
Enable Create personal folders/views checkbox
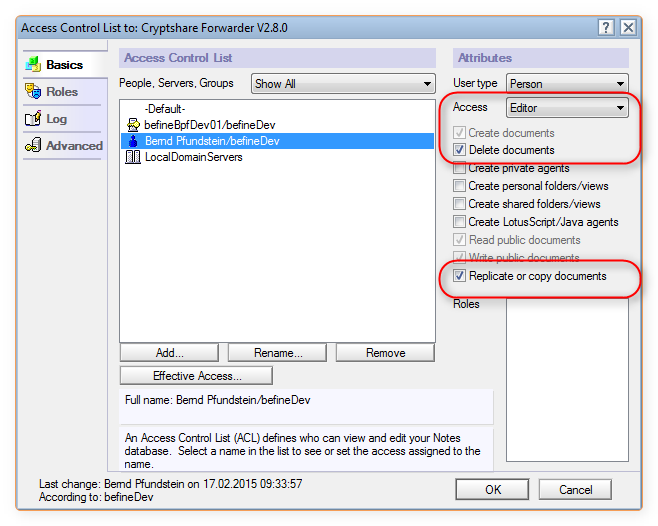coord(460,186)
